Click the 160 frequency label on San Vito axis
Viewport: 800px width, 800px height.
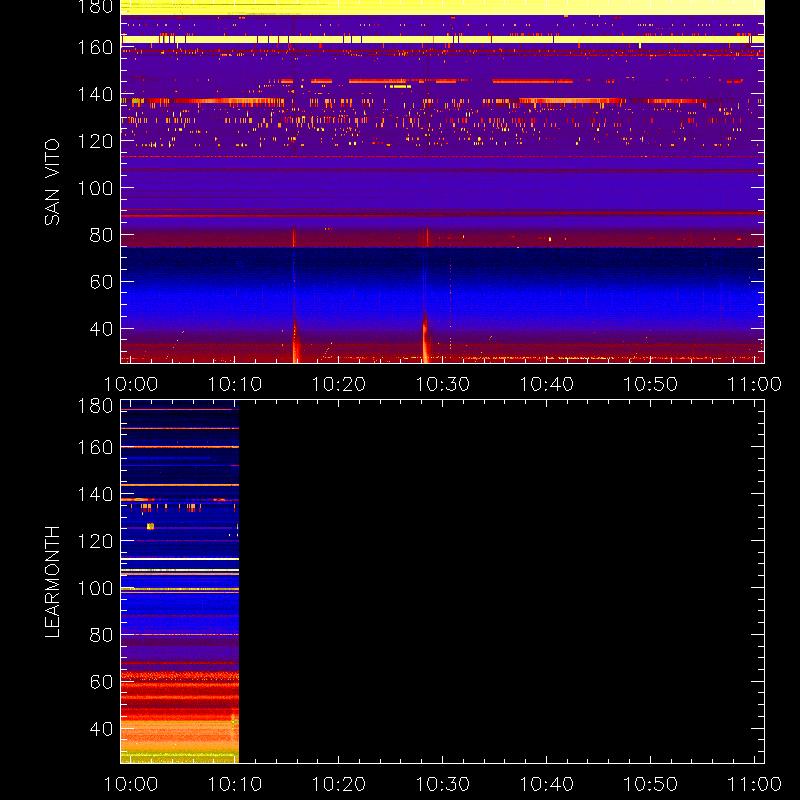pos(95,47)
